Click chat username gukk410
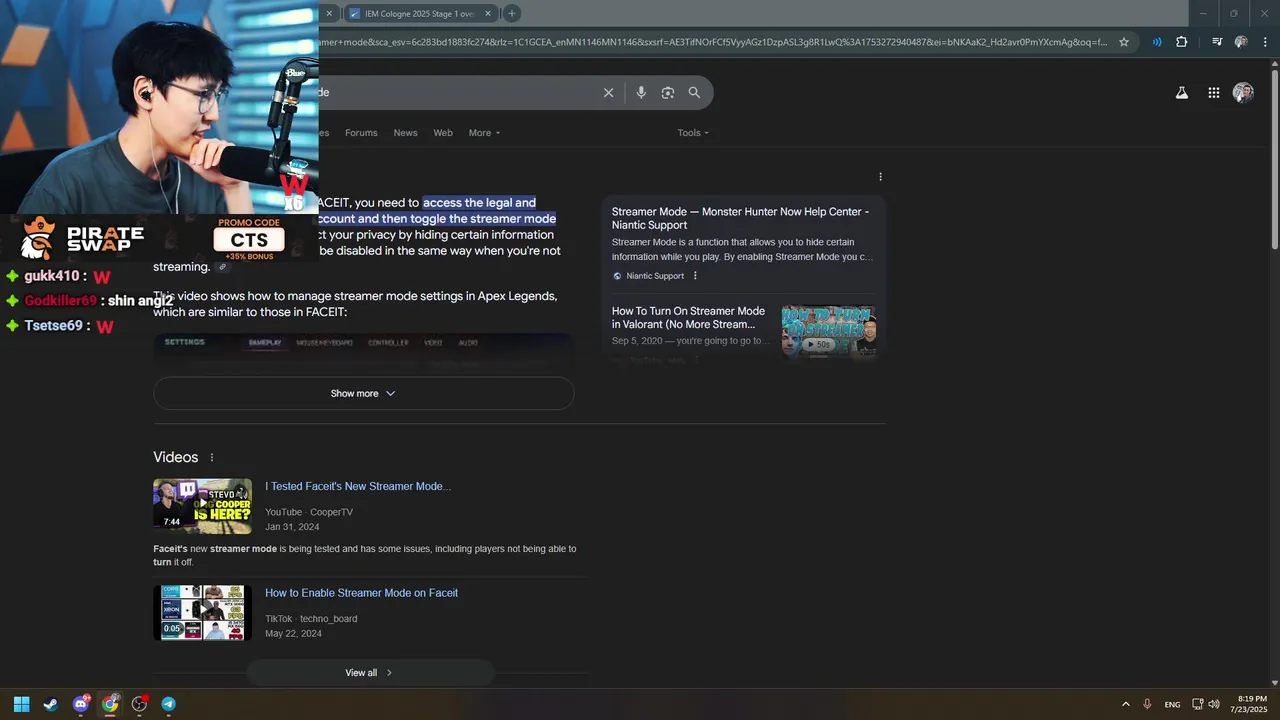 coord(51,276)
